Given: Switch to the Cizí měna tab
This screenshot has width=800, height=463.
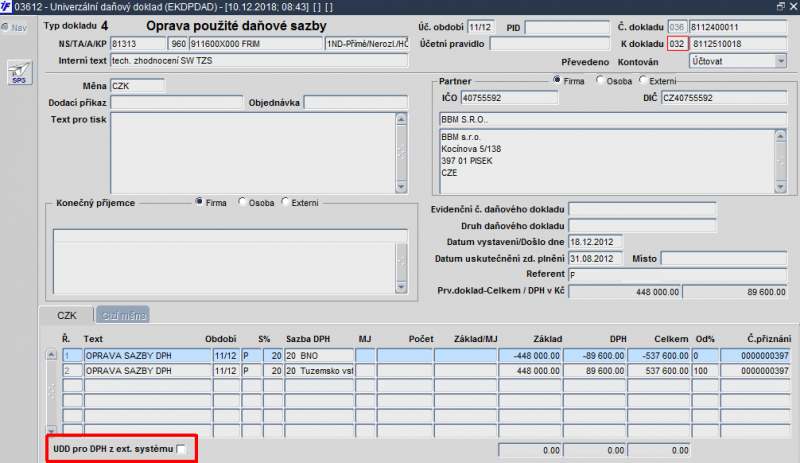Looking at the screenshot, I should tap(123, 315).
